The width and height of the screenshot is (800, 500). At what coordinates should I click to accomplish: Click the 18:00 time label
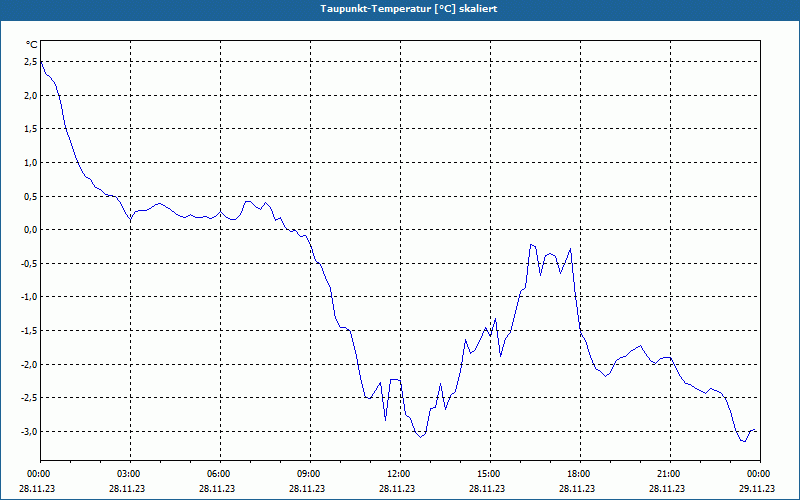[580, 474]
